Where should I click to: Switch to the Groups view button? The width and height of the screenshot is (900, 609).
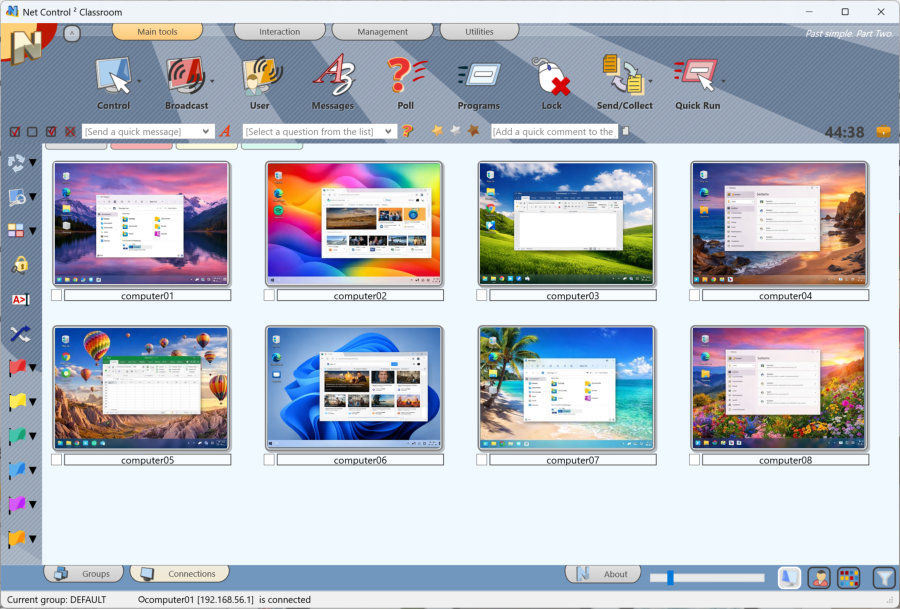(x=83, y=573)
